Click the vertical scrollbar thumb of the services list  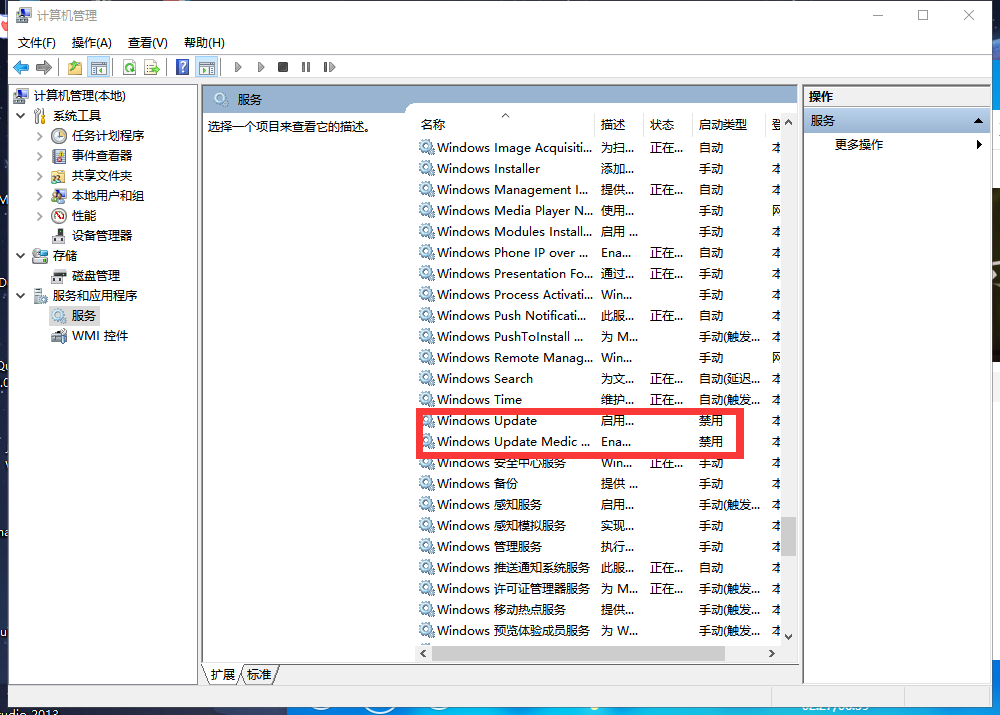789,536
